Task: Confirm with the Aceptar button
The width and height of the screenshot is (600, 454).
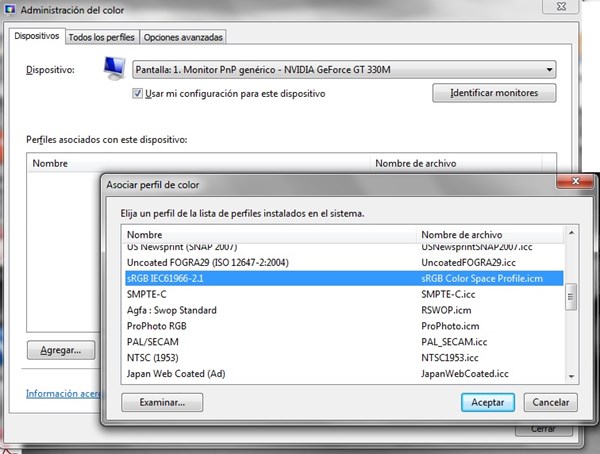Action: 488,402
